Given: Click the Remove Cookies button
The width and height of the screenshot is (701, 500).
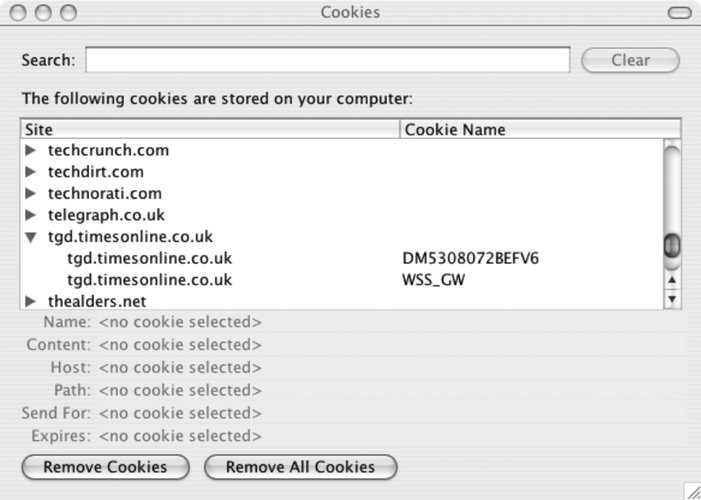Looking at the screenshot, I should coord(104,467).
